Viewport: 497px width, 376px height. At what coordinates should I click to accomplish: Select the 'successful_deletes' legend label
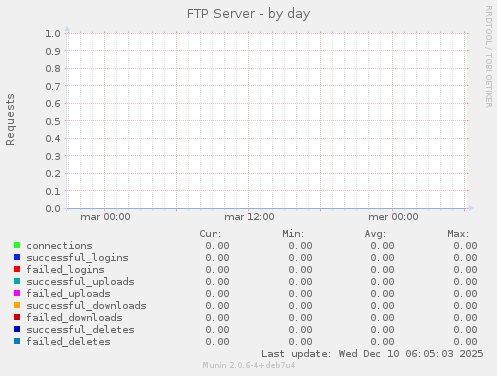[x=80, y=330]
